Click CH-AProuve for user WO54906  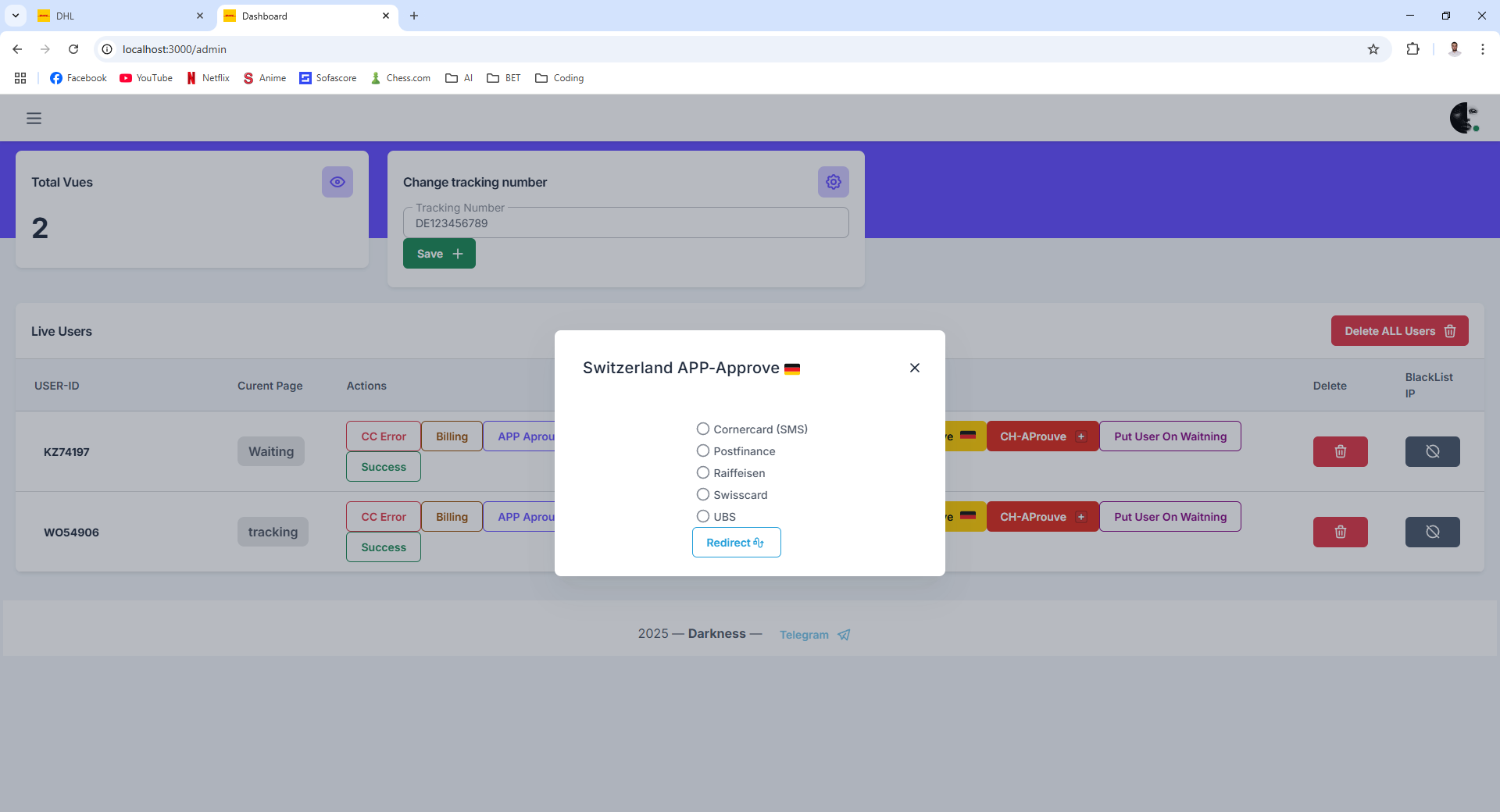(1042, 517)
